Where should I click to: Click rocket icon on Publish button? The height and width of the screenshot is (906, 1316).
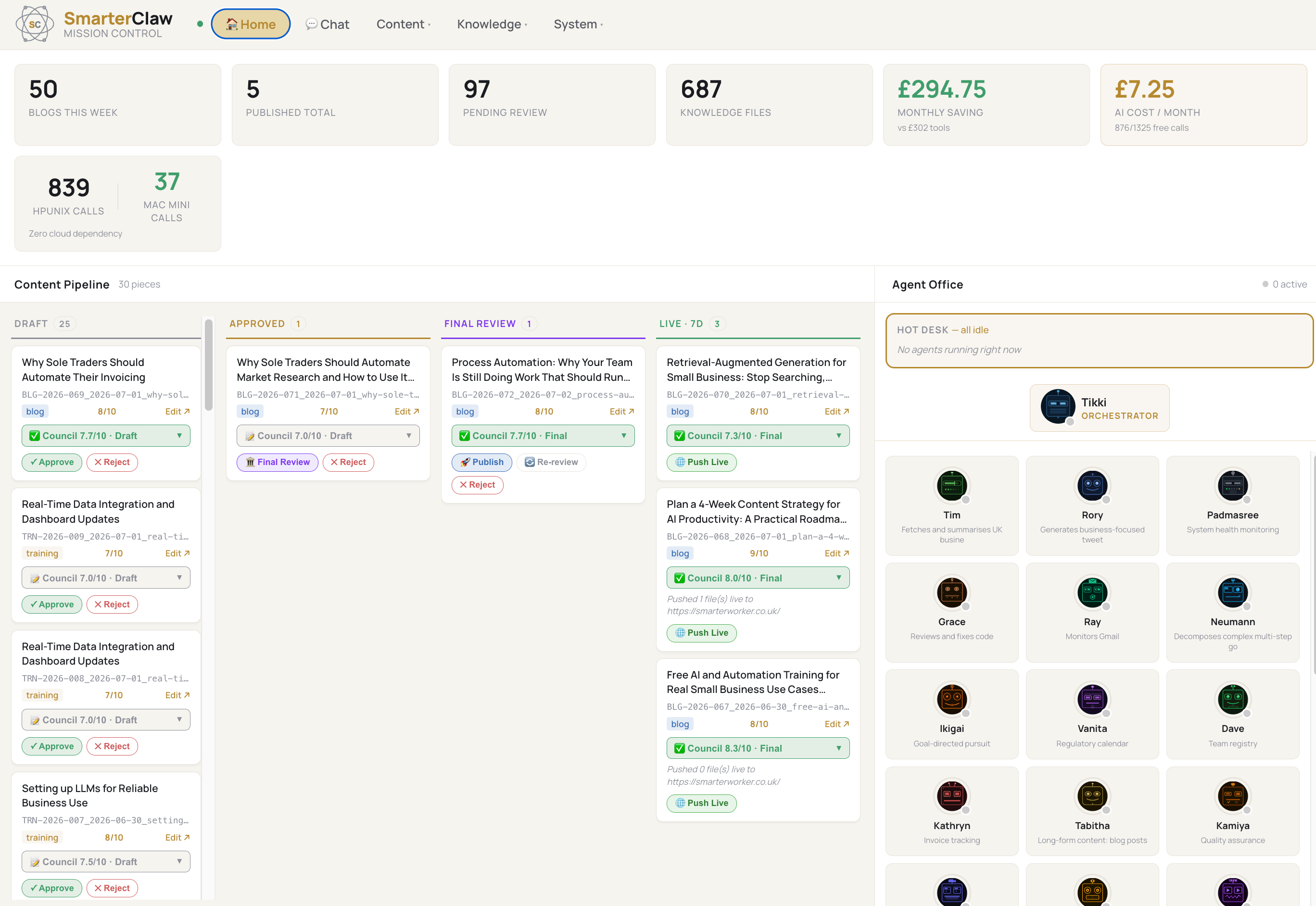click(x=465, y=462)
